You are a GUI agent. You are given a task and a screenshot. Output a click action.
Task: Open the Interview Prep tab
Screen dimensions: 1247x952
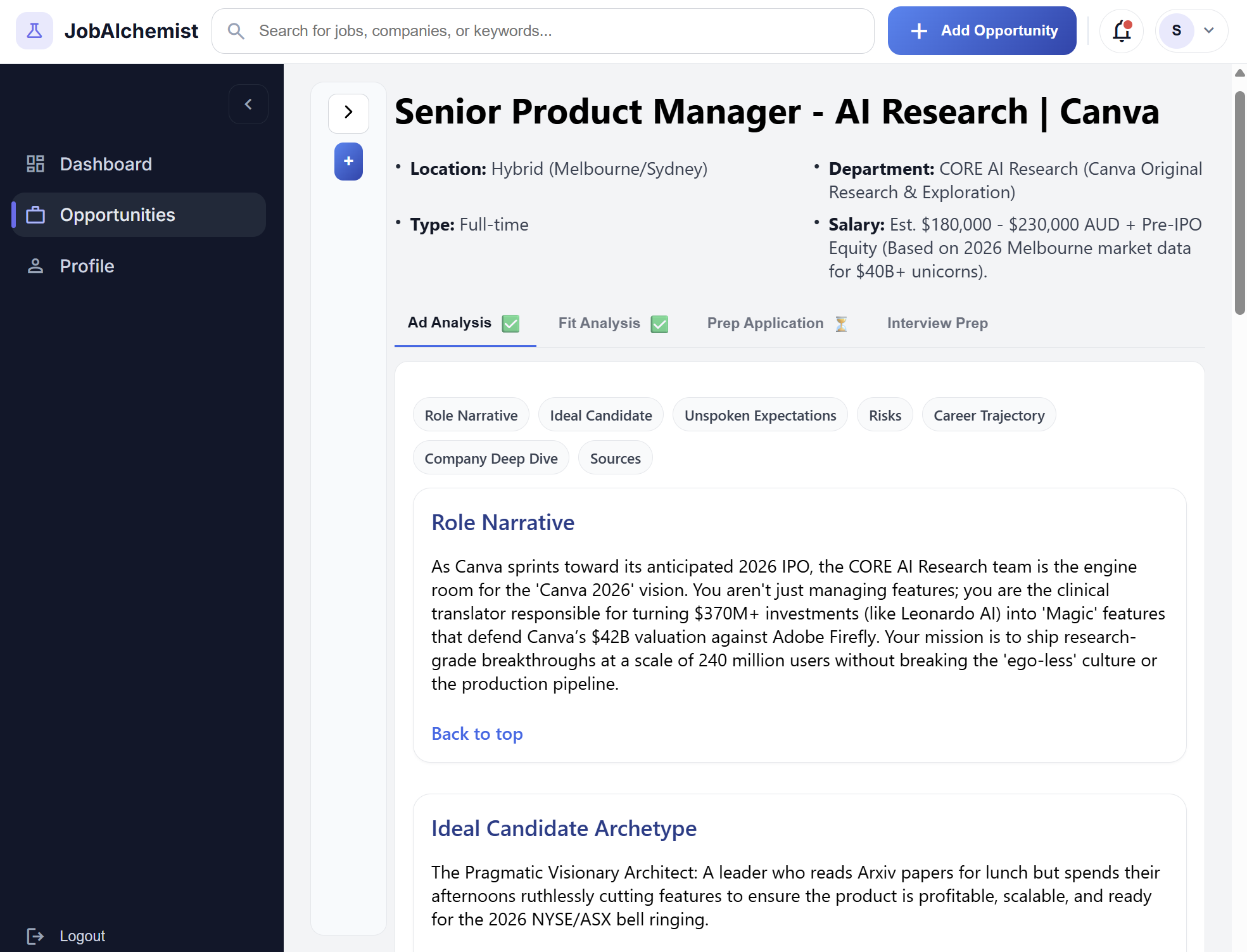(x=937, y=323)
